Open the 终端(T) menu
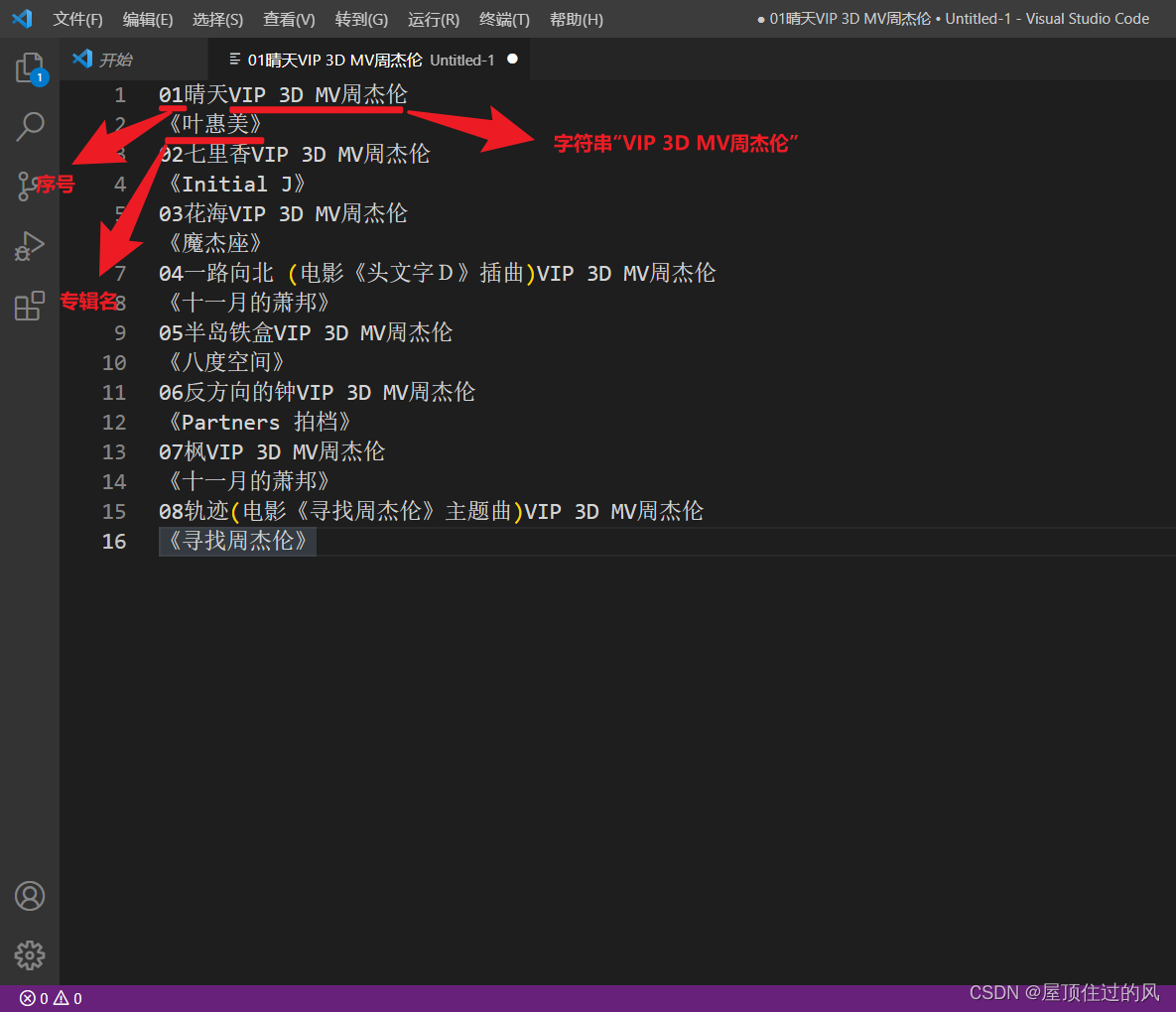Viewport: 1176px width, 1012px height. pyautogui.click(x=504, y=20)
